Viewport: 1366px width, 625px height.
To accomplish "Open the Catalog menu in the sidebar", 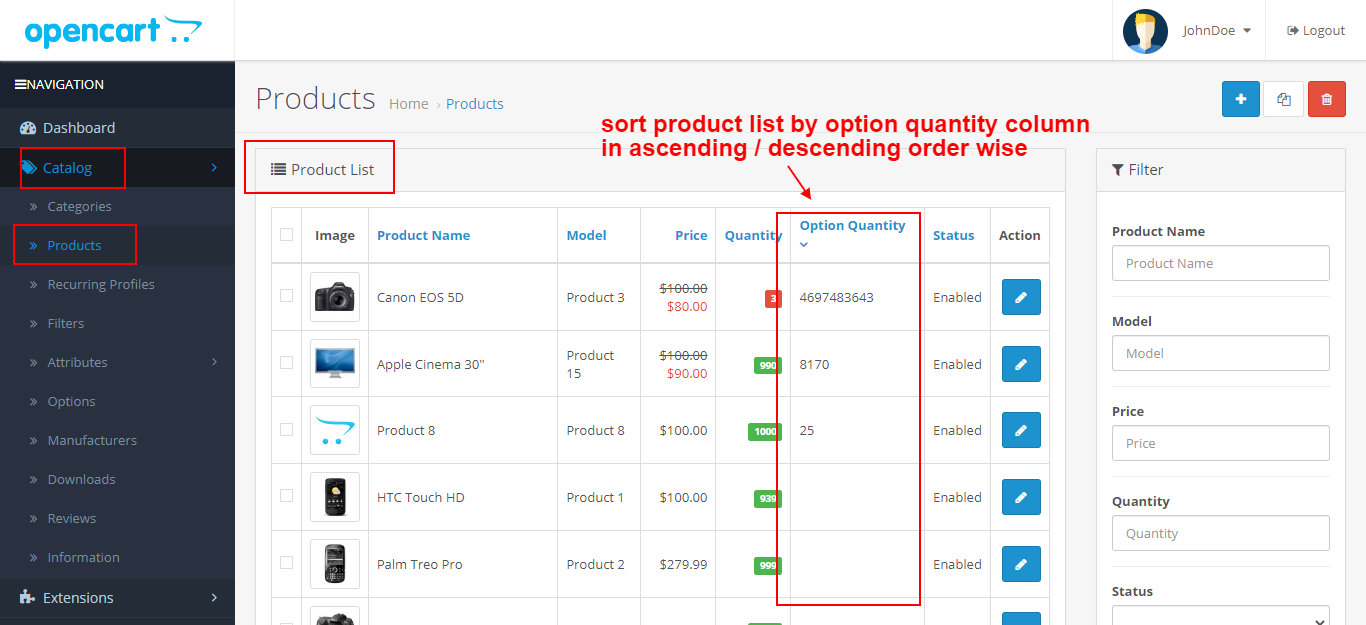I will [x=66, y=167].
